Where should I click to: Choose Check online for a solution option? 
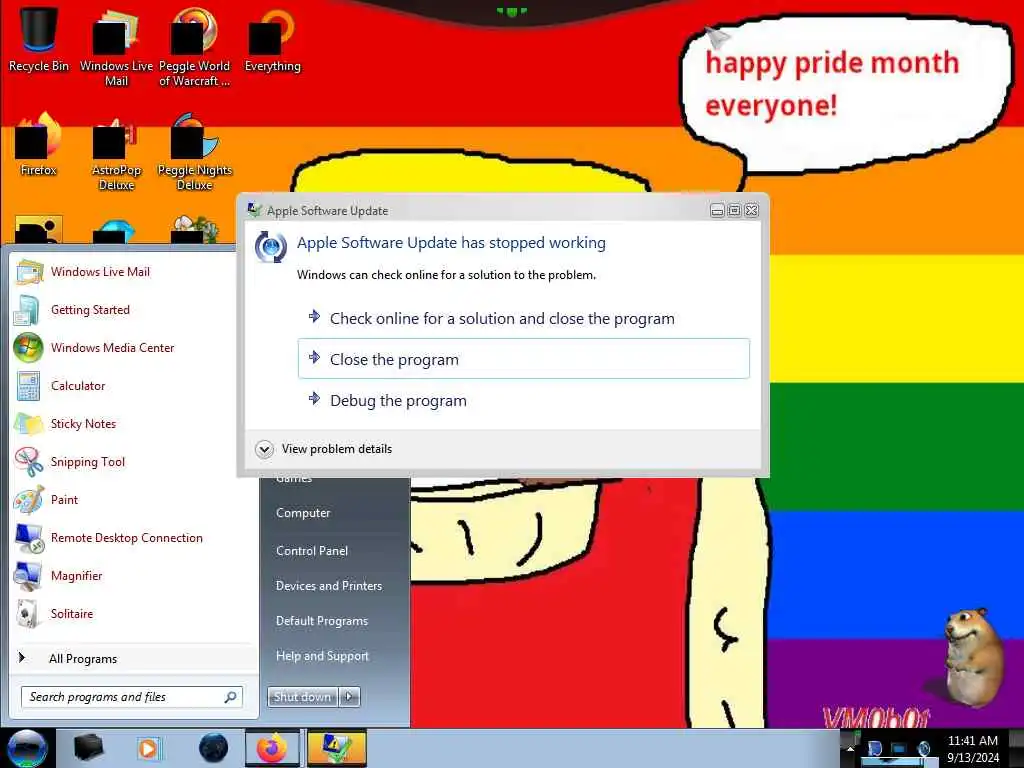point(524,318)
